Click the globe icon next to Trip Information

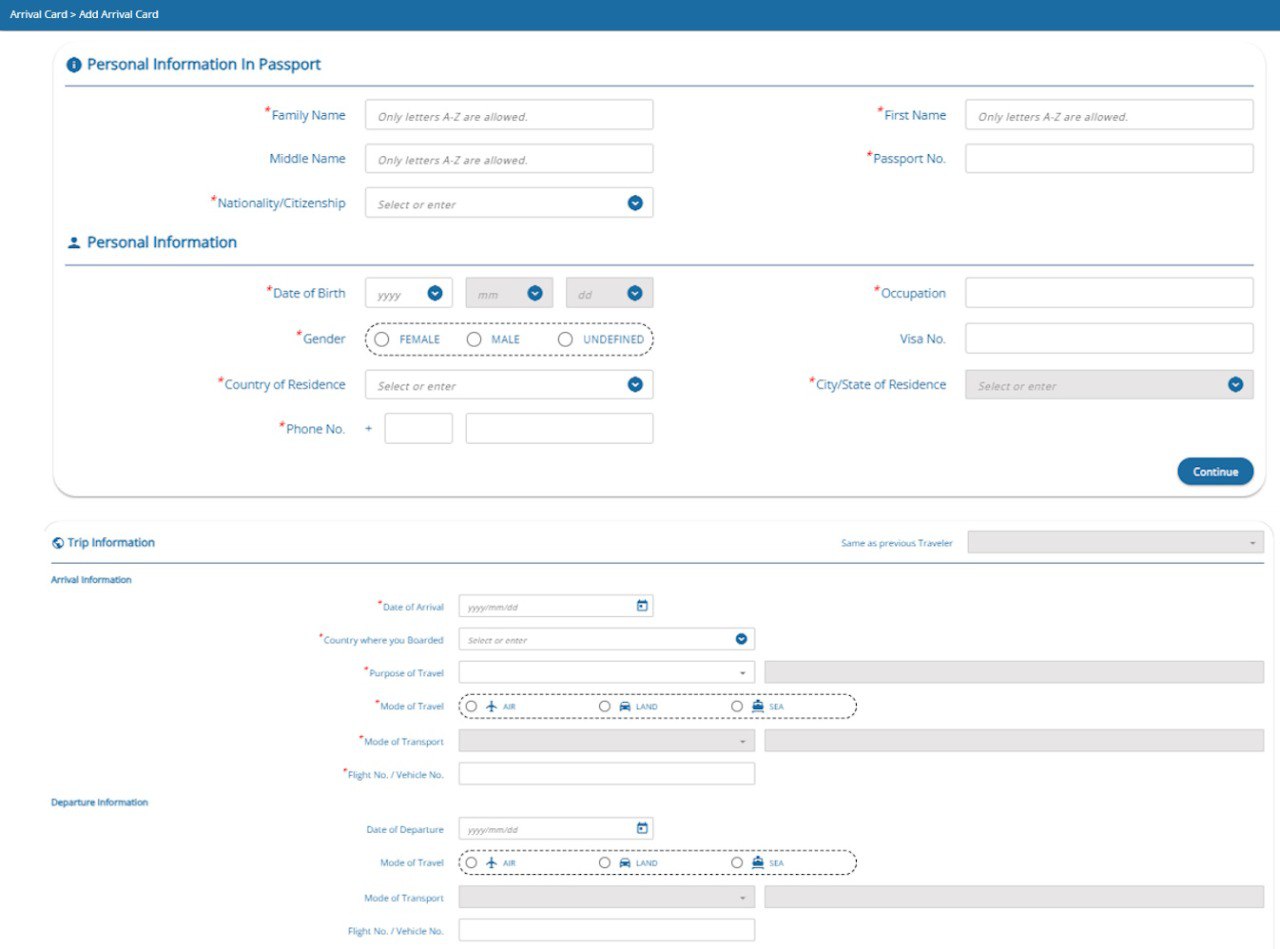[58, 543]
